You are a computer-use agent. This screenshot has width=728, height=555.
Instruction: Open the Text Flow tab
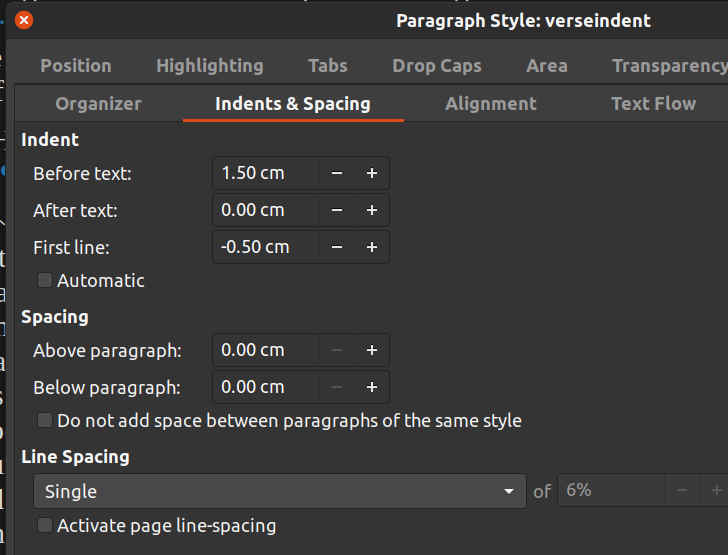pyautogui.click(x=653, y=104)
